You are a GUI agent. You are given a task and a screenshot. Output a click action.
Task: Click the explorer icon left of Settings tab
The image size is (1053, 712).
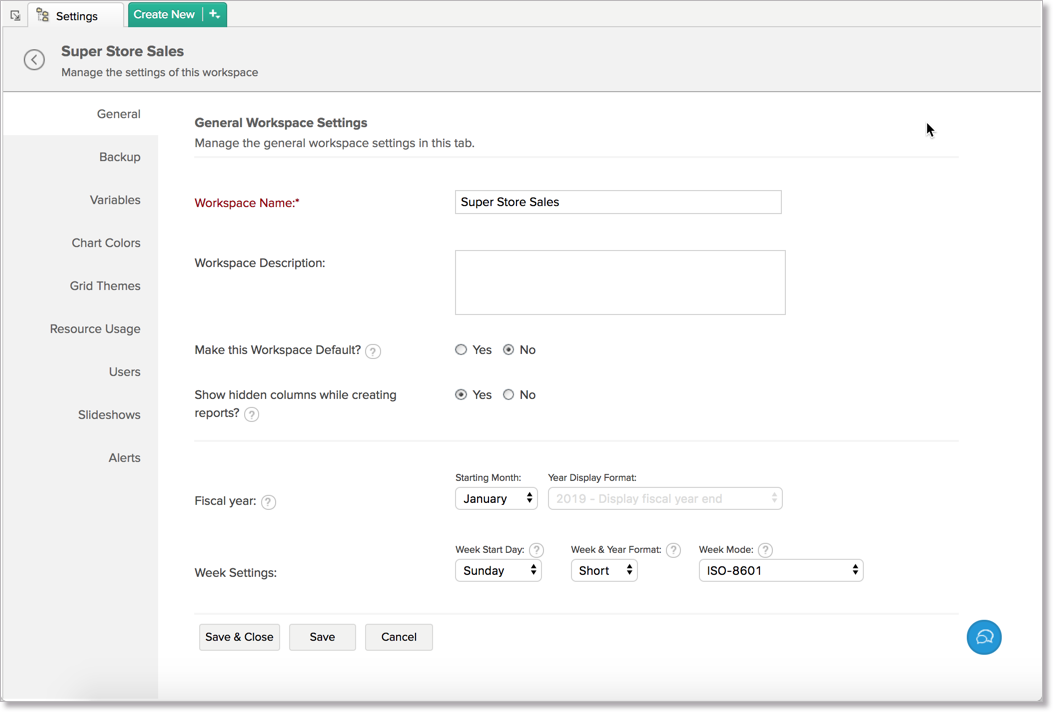tap(15, 15)
